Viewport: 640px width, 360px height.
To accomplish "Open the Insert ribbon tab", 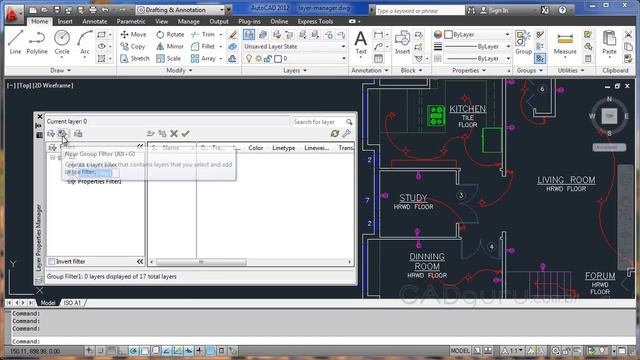I will tap(65, 21).
